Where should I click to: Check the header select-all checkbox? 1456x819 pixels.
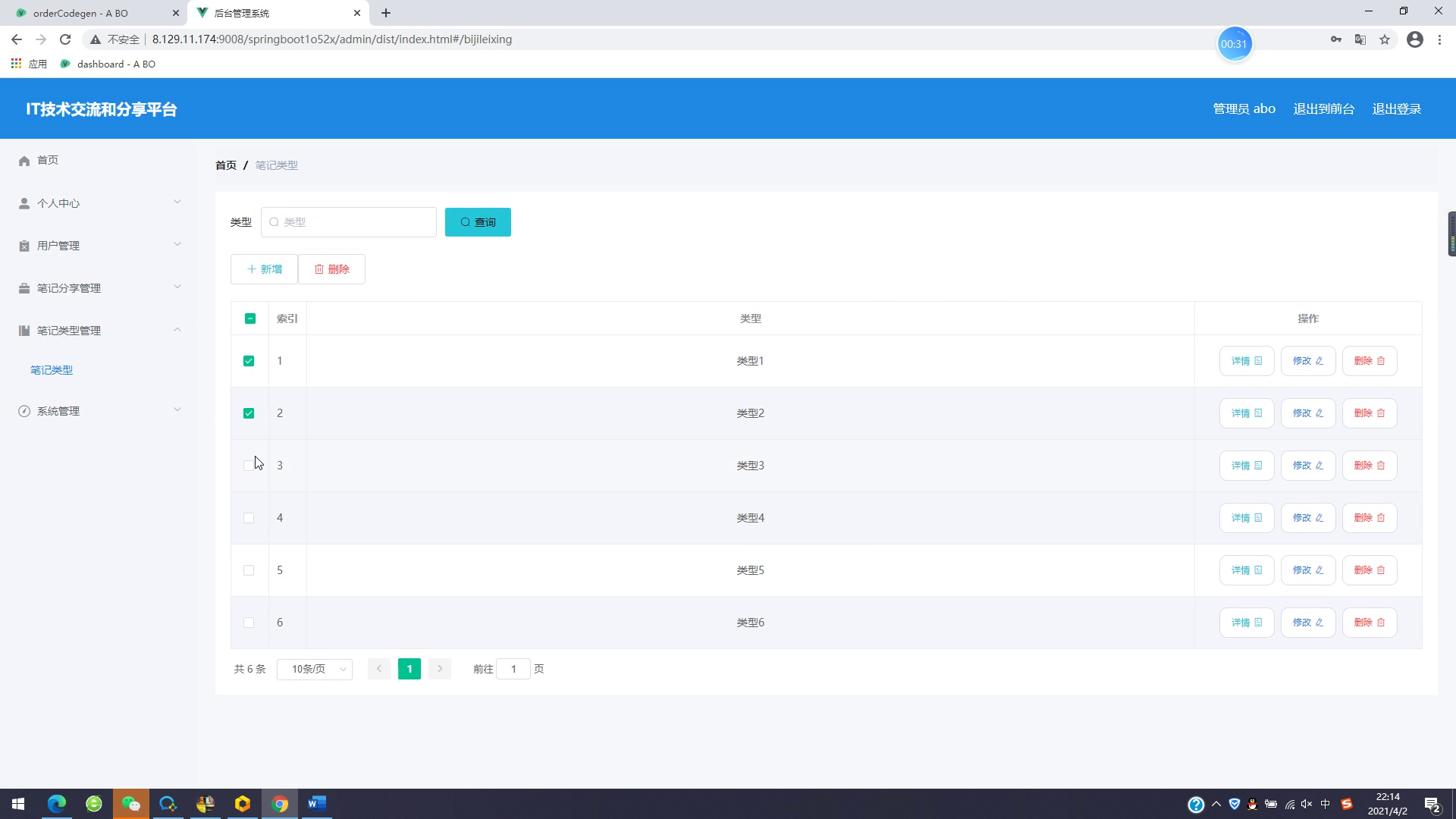coord(250,317)
